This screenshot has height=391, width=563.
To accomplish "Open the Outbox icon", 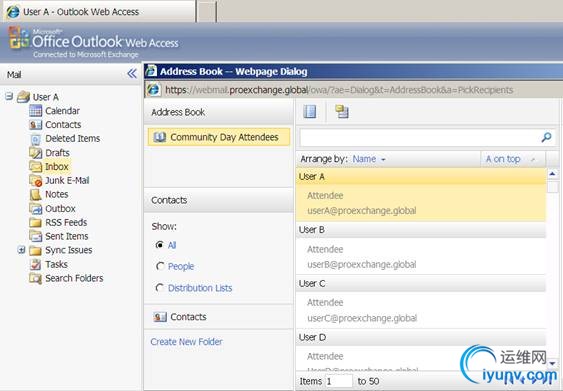I will (35, 209).
